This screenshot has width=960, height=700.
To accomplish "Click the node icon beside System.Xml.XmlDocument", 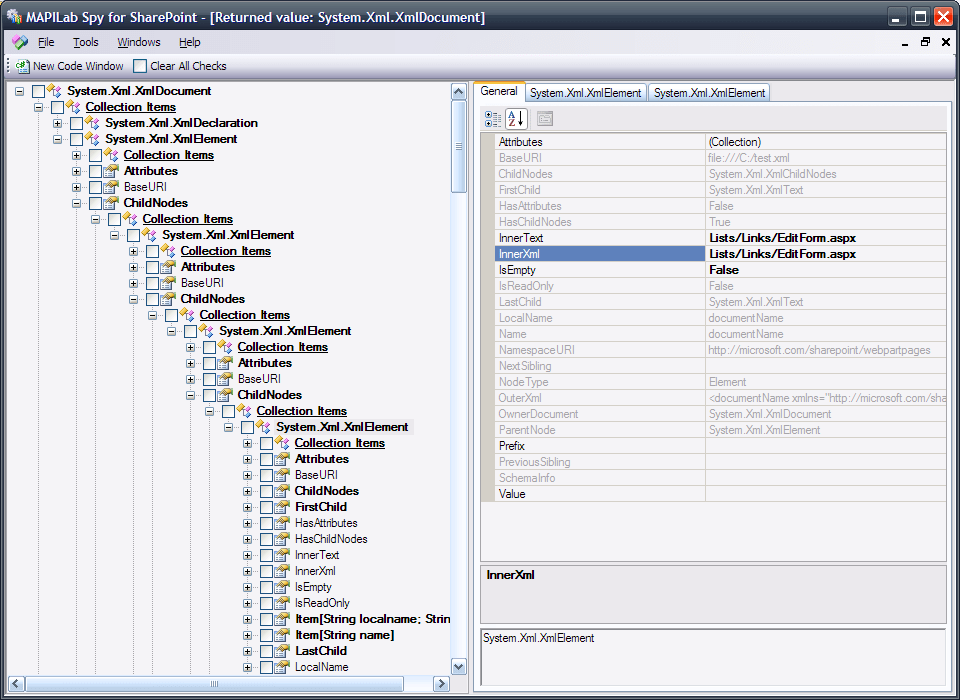I will [x=54, y=91].
